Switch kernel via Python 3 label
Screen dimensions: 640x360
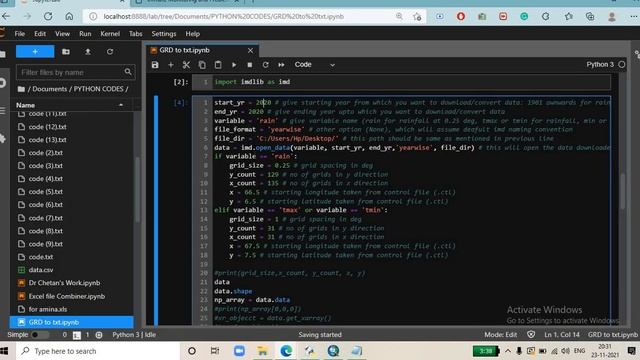click(x=600, y=64)
